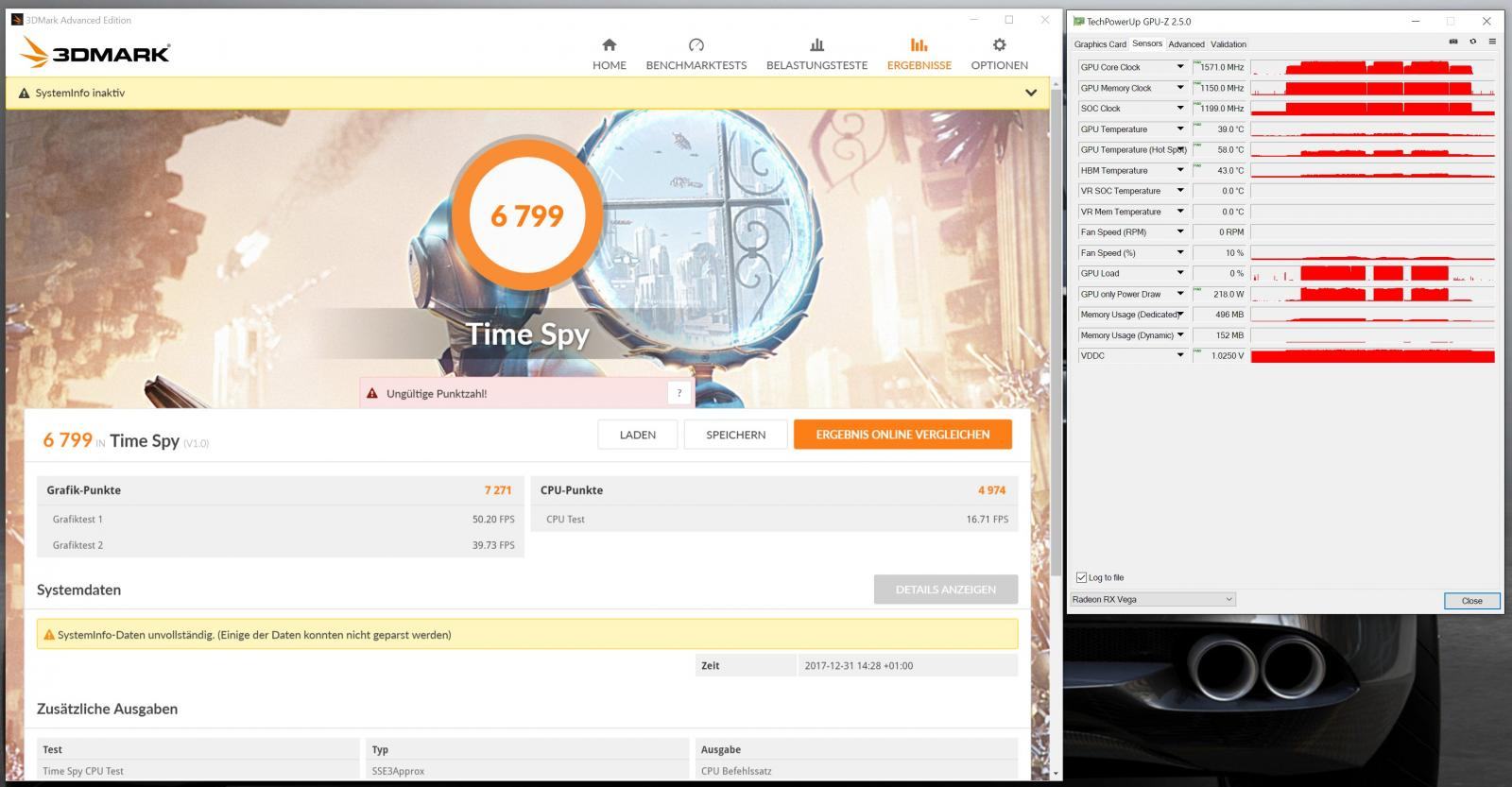Open SOC Clock sensor dropdown
This screenshot has height=787, width=1512.
click(1179, 109)
